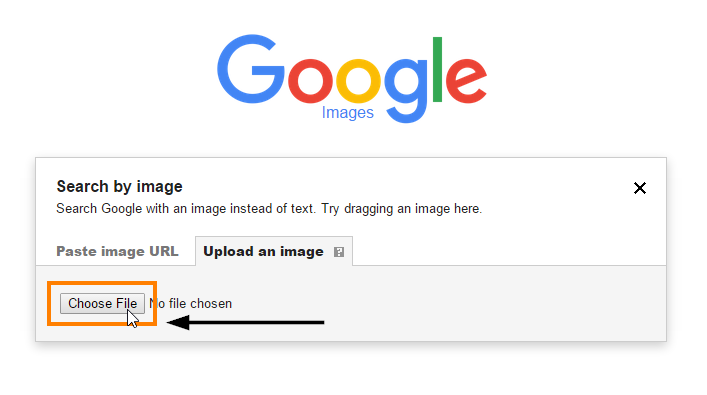Viewport: 707px width, 395px height.
Task: Switch to the Paste image URL tab
Action: pyautogui.click(x=117, y=251)
